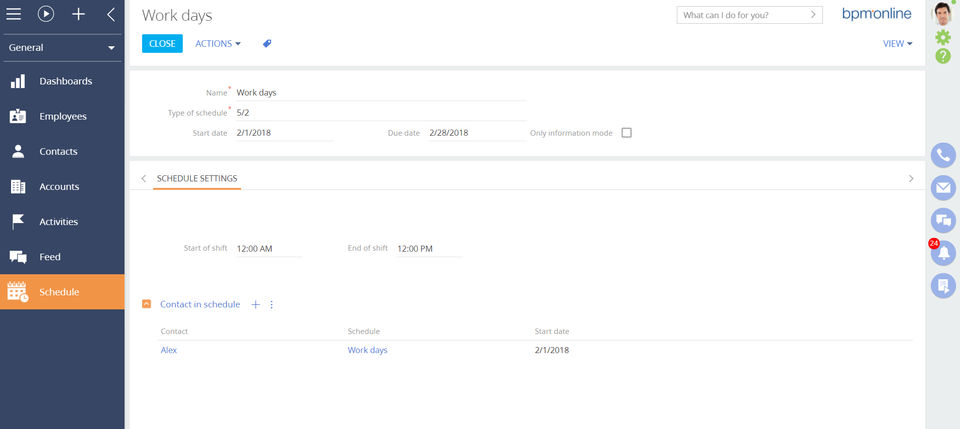Open Contact in schedule detail options menu
Viewport: 960px width, 429px height.
coord(272,304)
